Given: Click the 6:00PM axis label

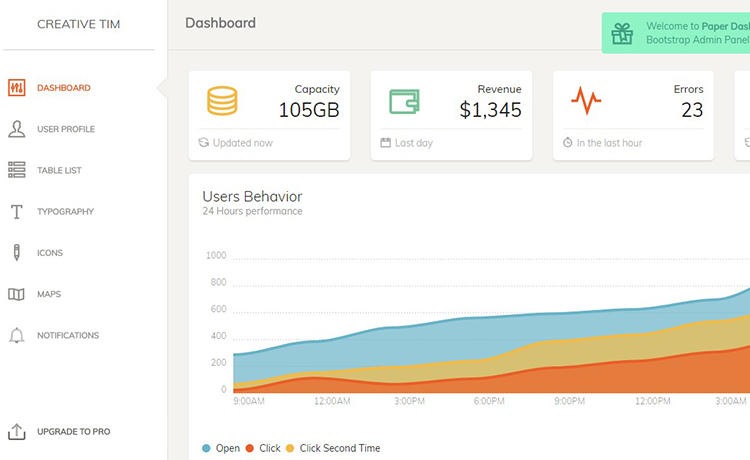Looking at the screenshot, I should pyautogui.click(x=489, y=401).
